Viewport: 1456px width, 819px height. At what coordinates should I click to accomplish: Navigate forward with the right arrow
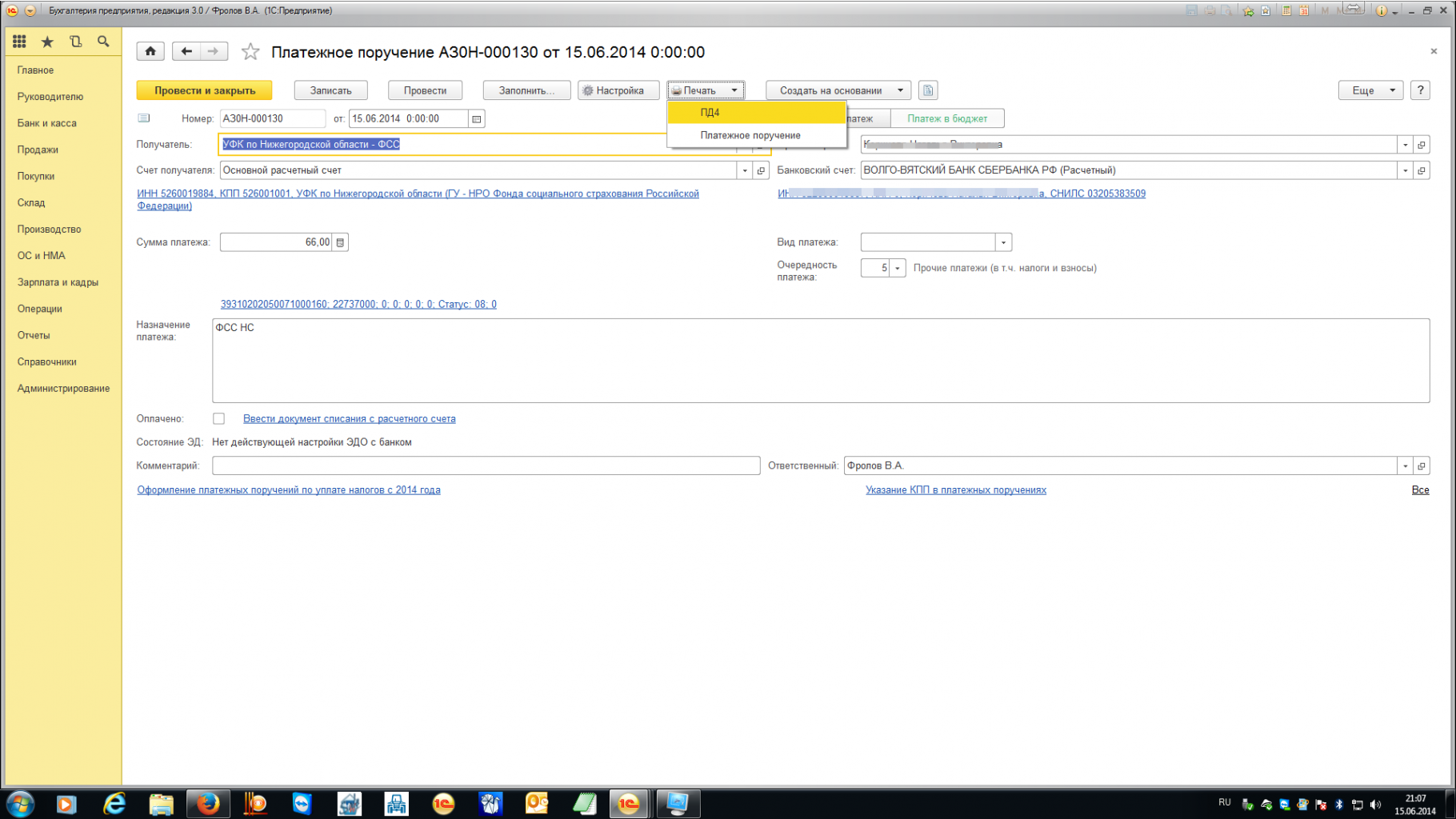(214, 51)
